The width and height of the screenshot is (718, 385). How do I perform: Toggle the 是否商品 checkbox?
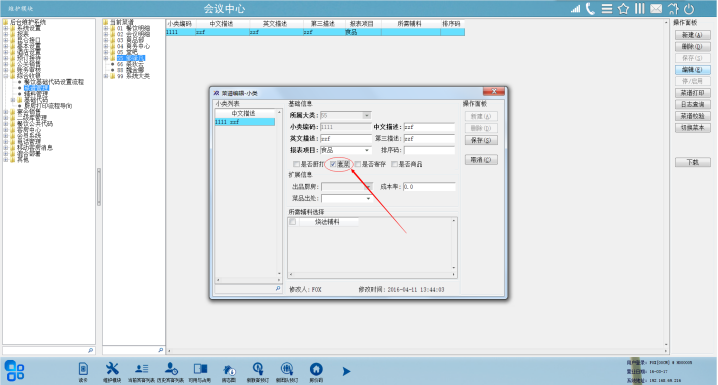tap(394, 164)
